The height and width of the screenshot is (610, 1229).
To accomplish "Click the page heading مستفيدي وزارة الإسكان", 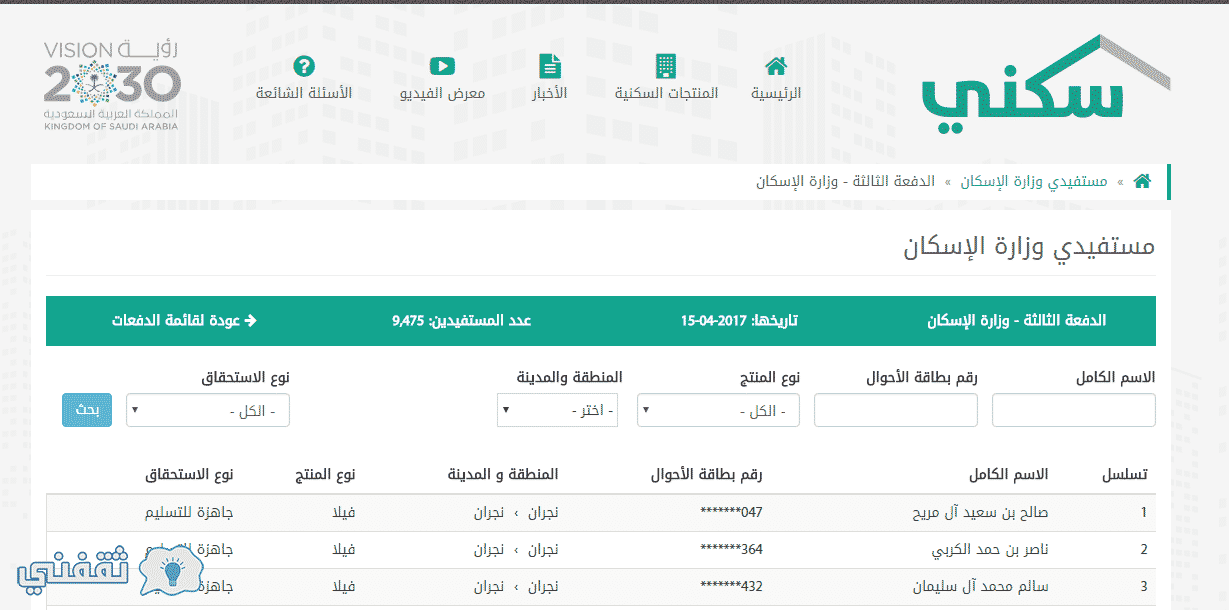I will pos(1029,247).
